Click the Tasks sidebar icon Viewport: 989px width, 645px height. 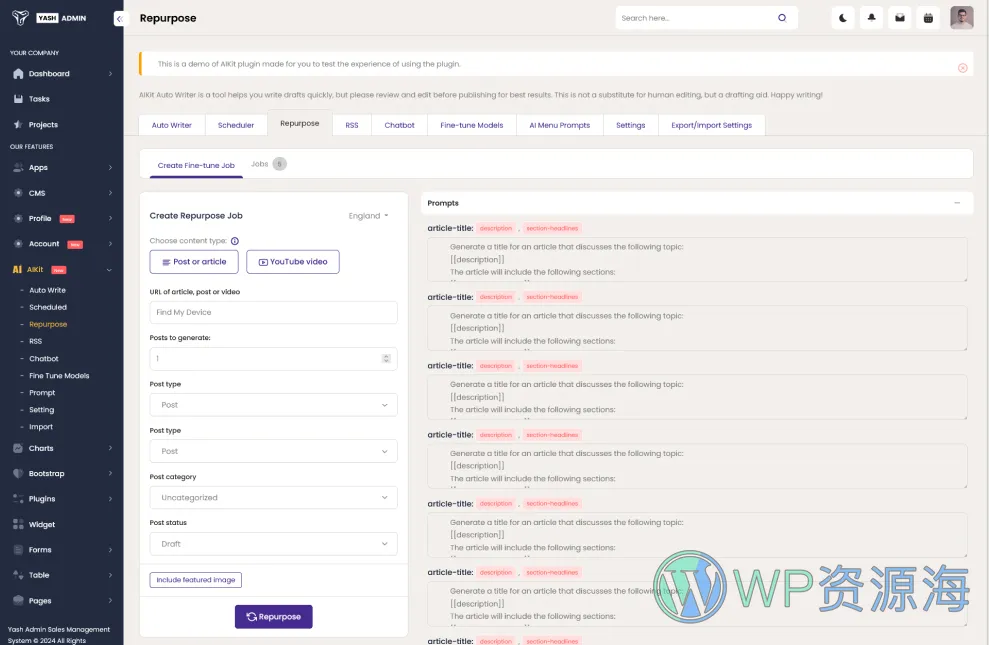18,99
